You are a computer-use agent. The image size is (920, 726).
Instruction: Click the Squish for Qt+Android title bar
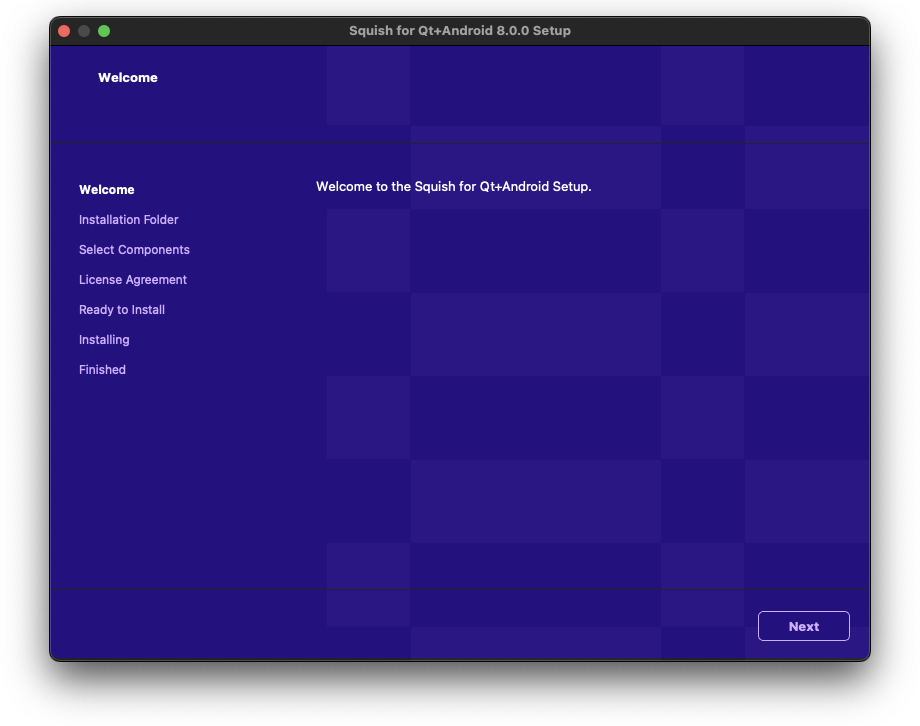coord(459,31)
